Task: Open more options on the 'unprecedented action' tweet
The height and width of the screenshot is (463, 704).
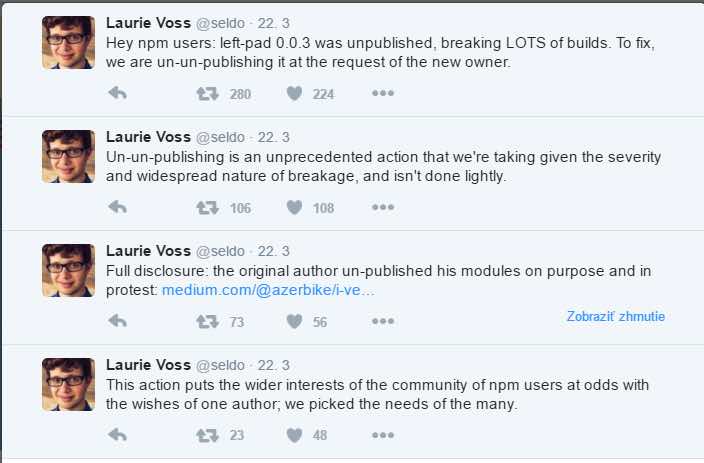Action: pyautogui.click(x=383, y=208)
